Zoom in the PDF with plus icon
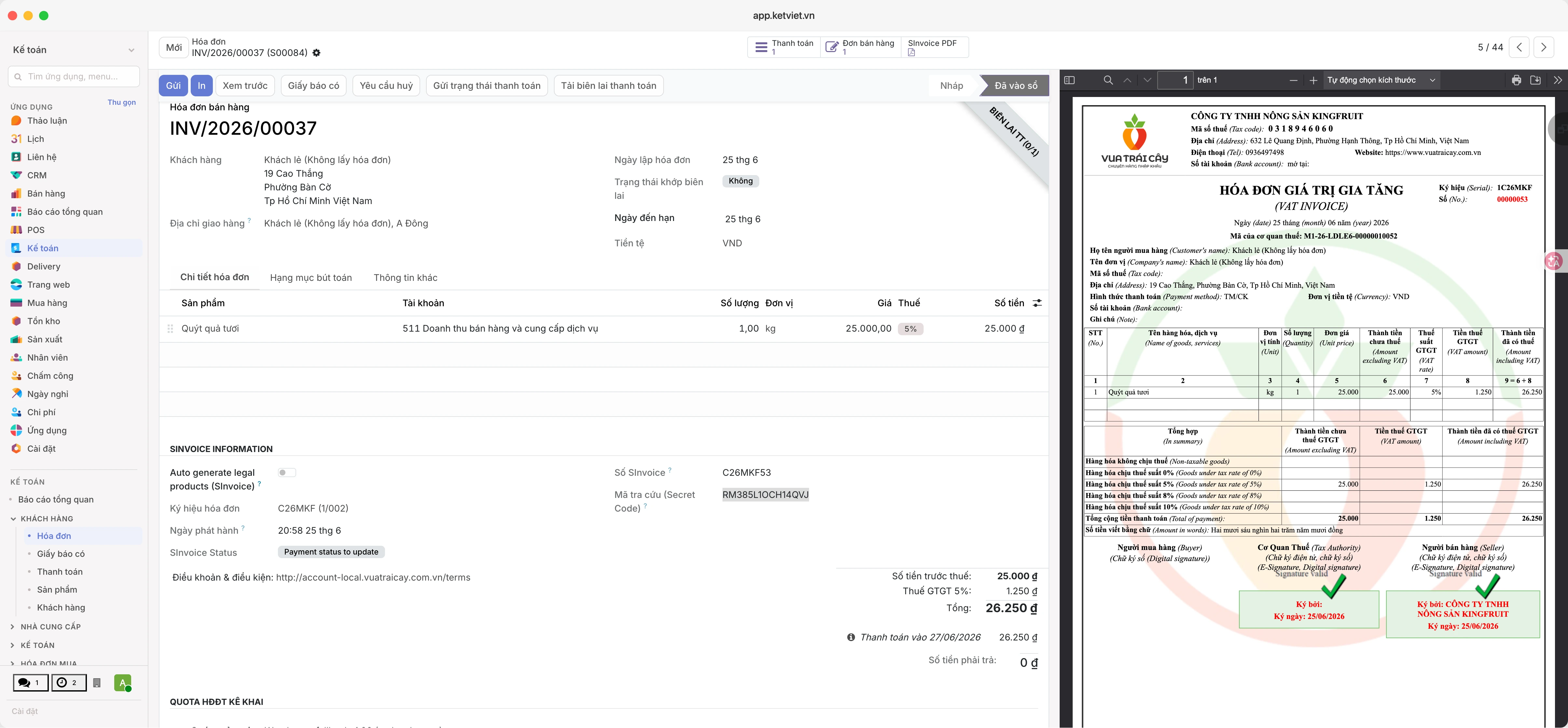 [1314, 80]
